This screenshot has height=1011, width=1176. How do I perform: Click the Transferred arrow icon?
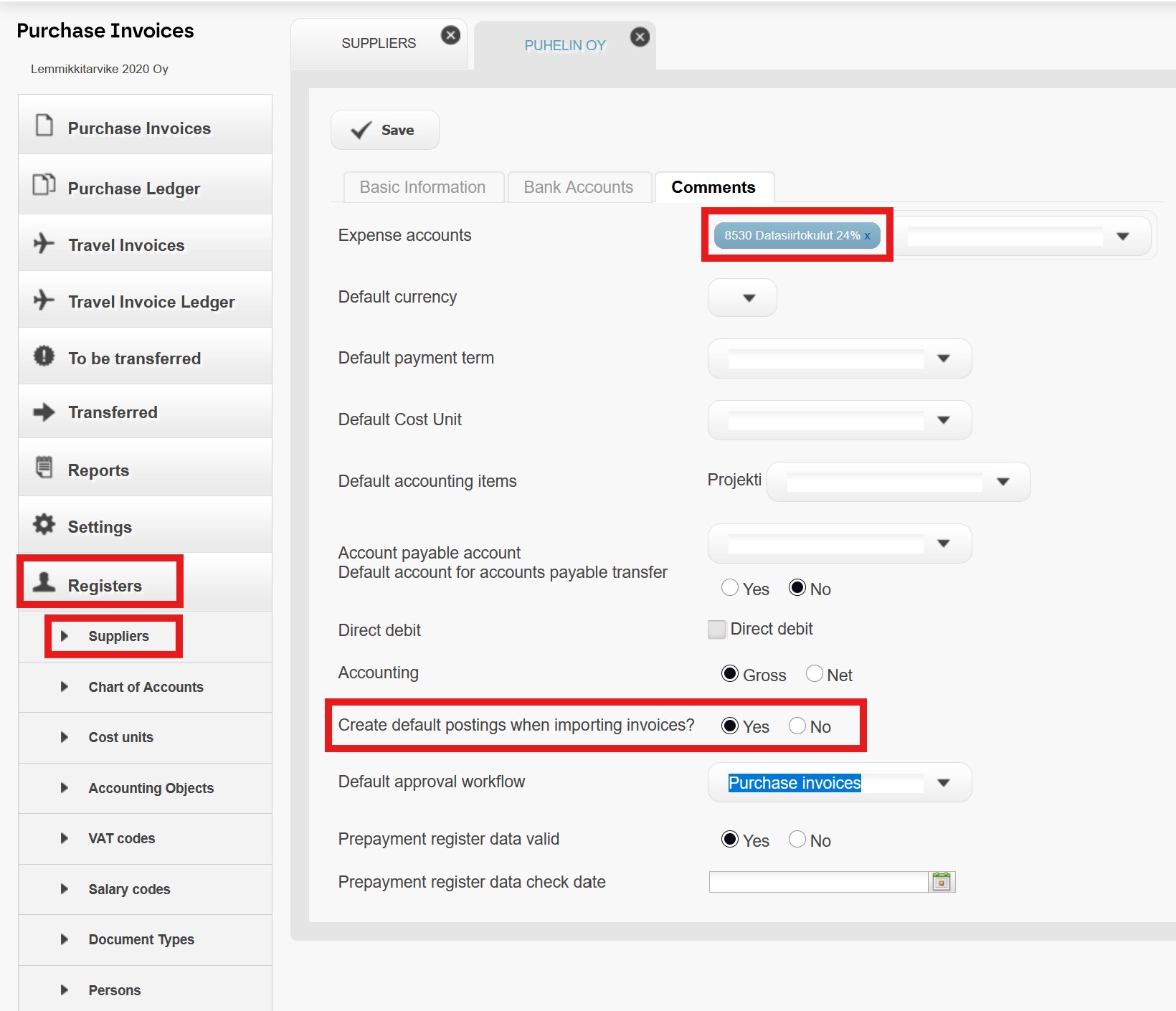click(x=44, y=412)
